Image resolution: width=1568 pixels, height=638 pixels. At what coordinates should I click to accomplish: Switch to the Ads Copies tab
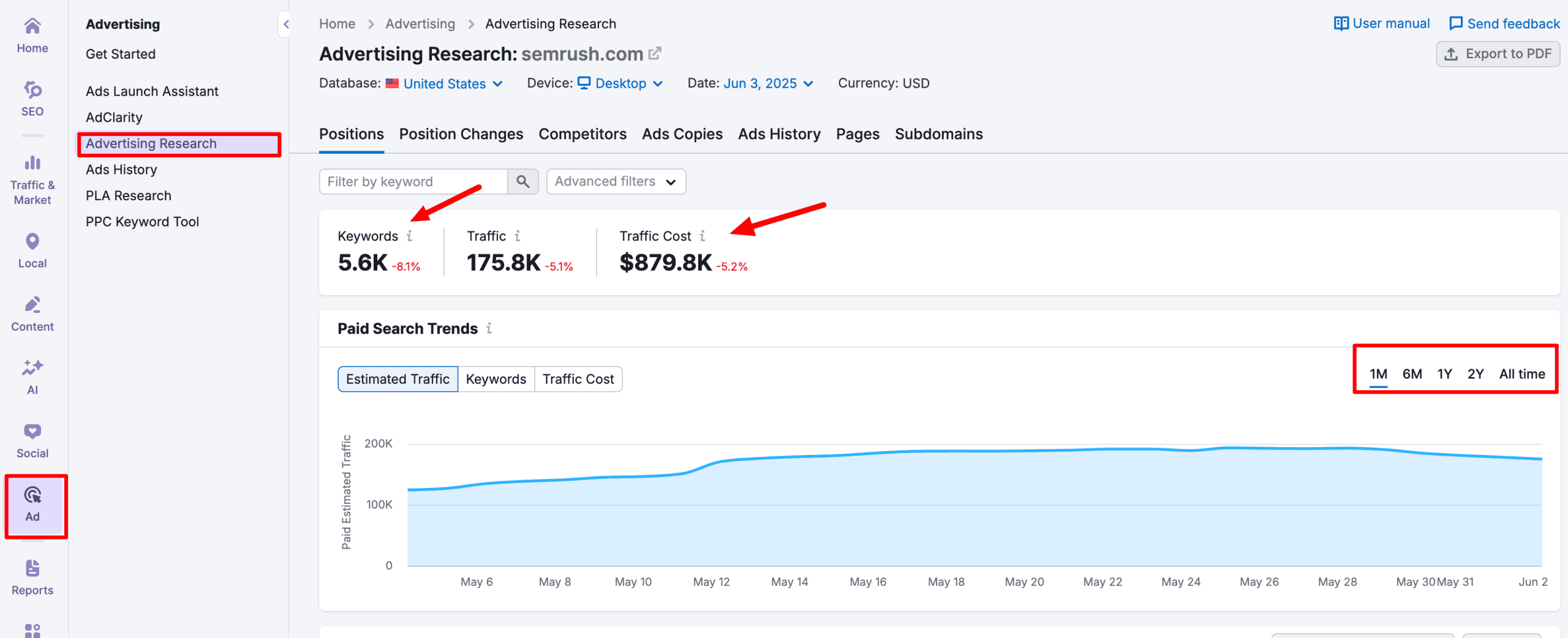click(682, 134)
